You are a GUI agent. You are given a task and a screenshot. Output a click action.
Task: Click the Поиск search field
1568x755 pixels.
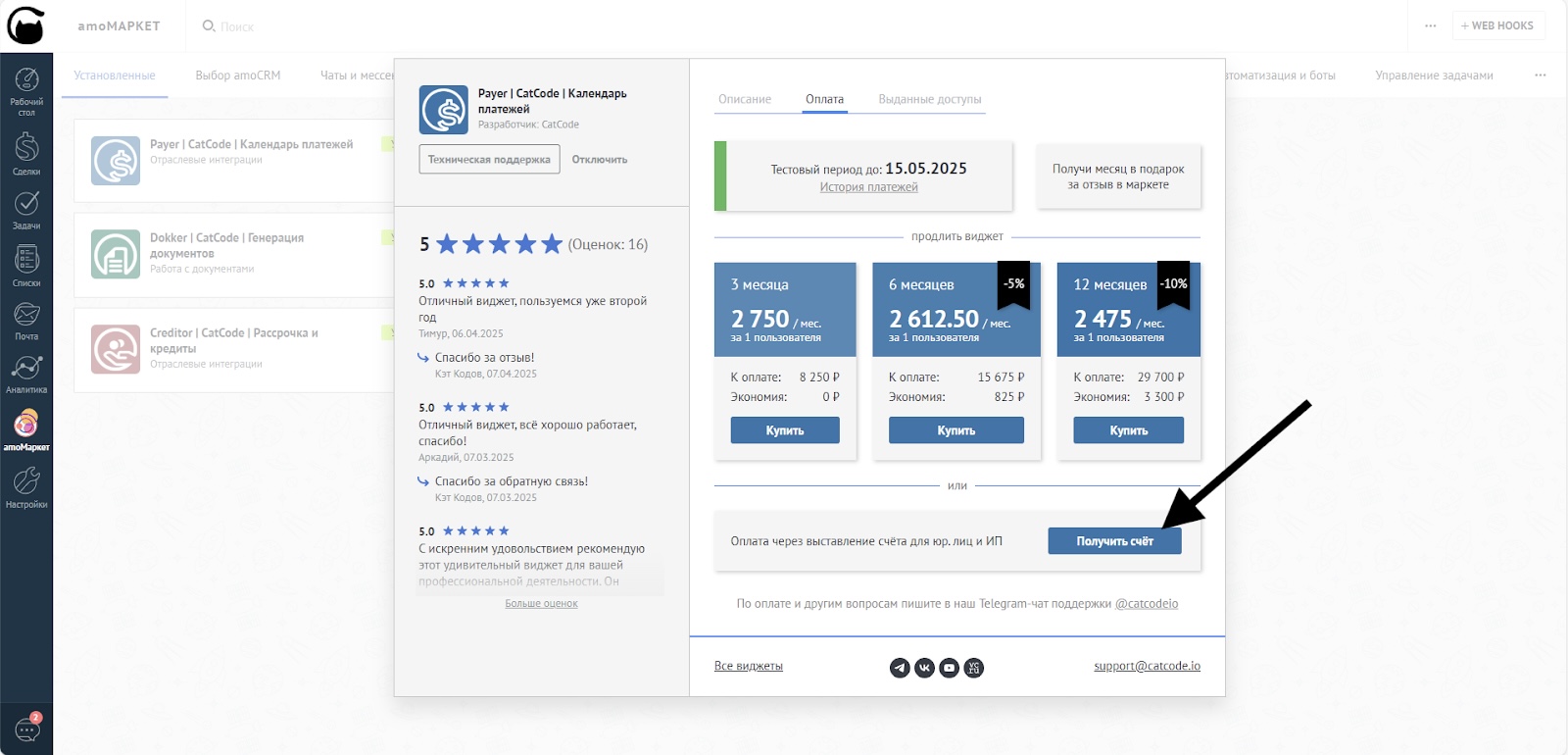(x=237, y=26)
